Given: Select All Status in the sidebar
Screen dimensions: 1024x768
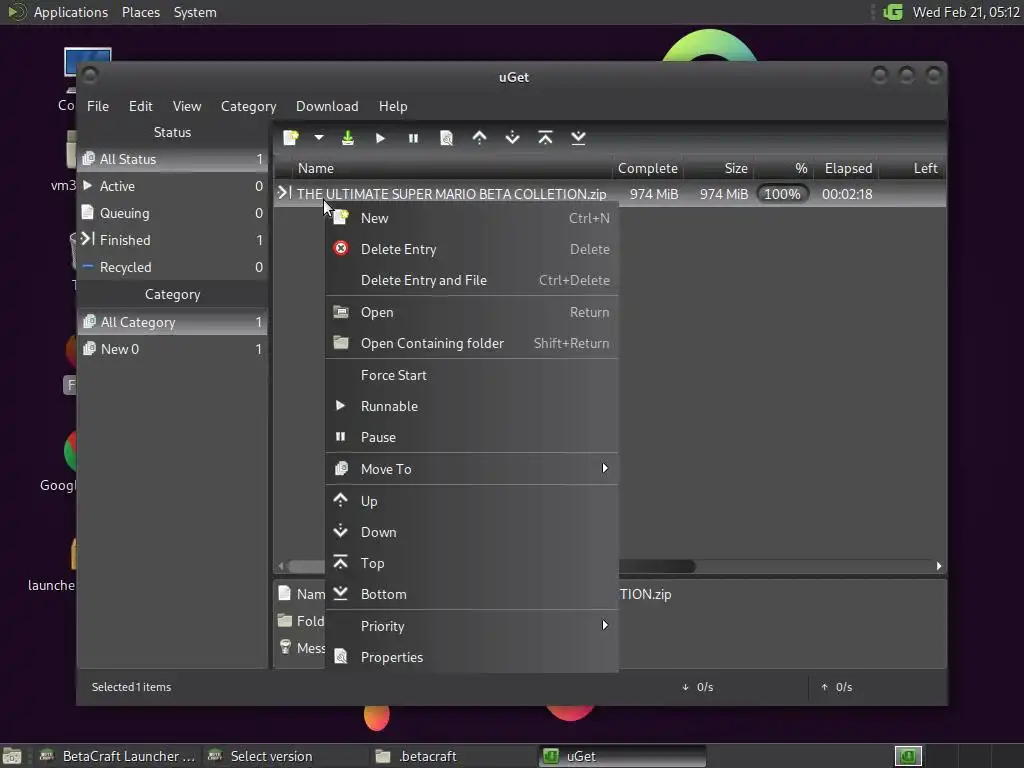Looking at the screenshot, I should pyautogui.click(x=172, y=159).
